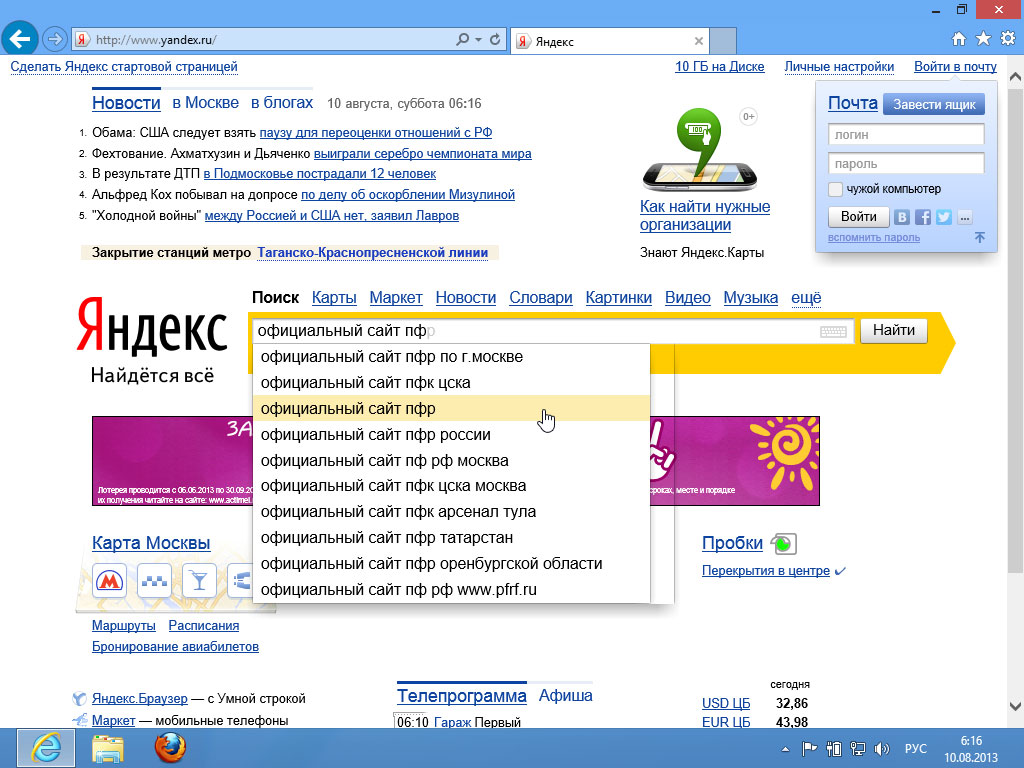Click the traffic light status icon
This screenshot has width=1024, height=768.
(784, 543)
